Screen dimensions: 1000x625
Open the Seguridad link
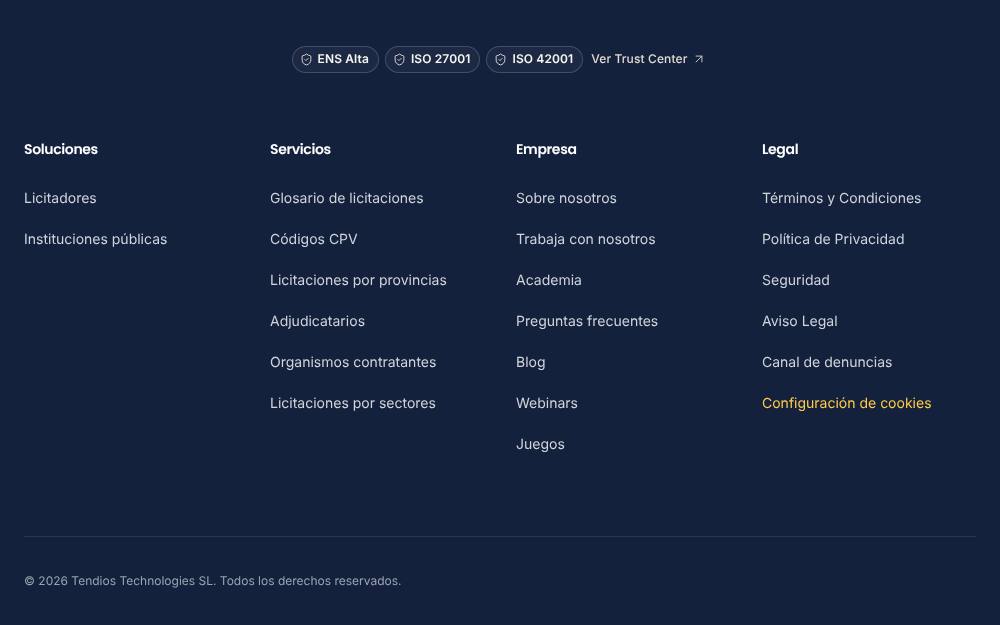(x=796, y=281)
